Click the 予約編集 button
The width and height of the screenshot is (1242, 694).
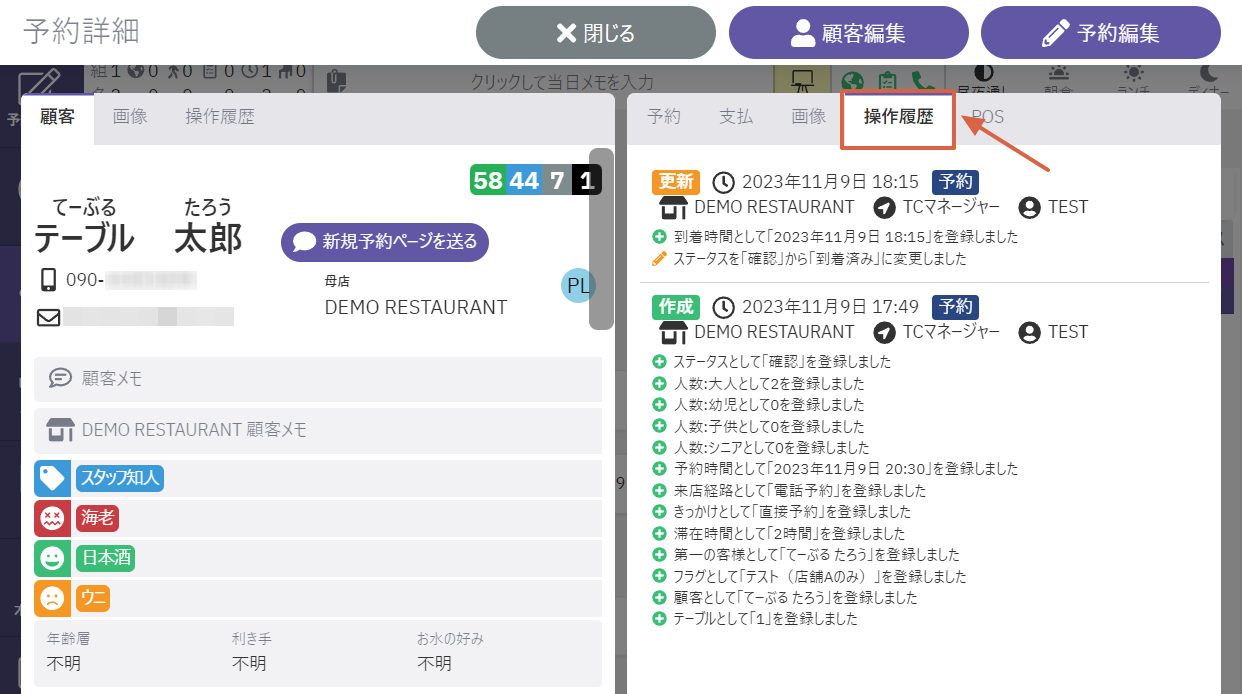(x=1100, y=33)
